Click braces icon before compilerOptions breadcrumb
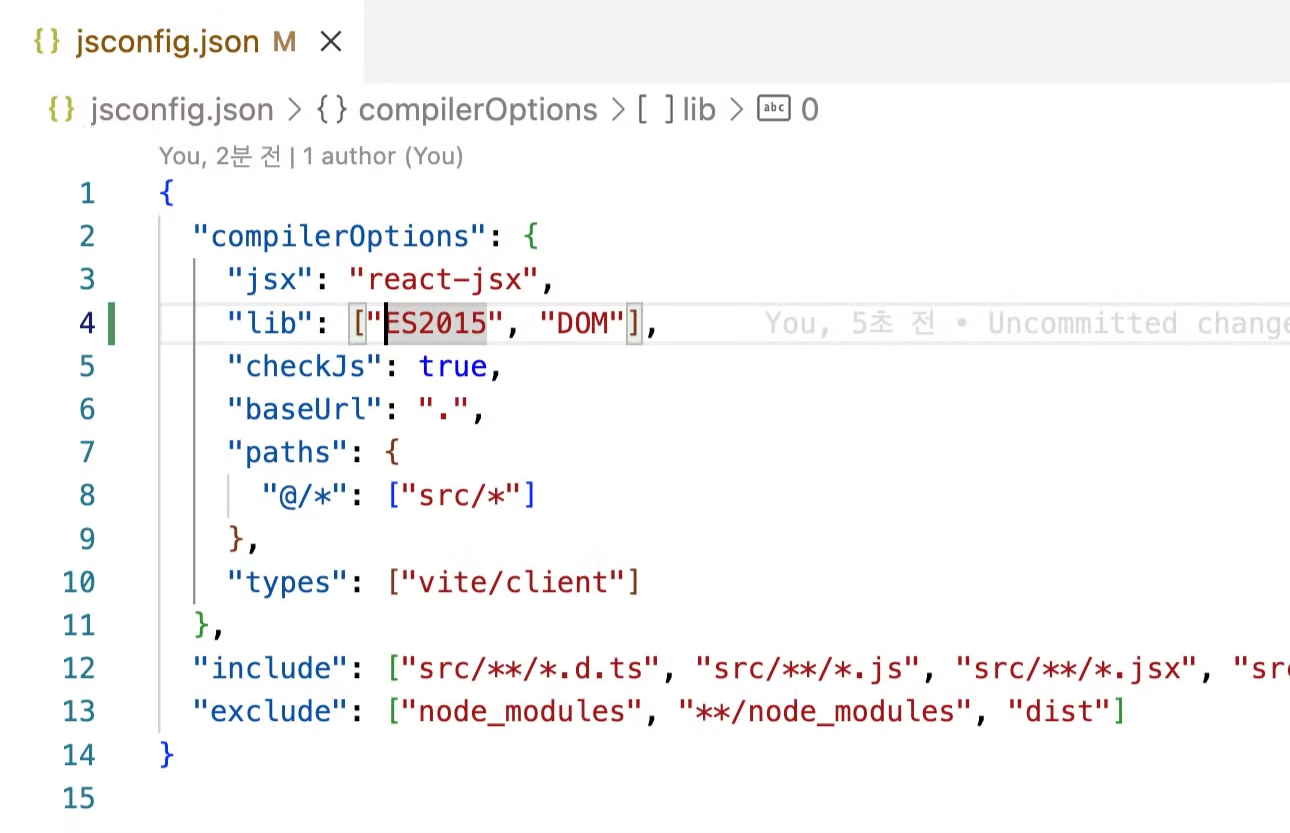This screenshot has width=1290, height=833. coord(332,109)
